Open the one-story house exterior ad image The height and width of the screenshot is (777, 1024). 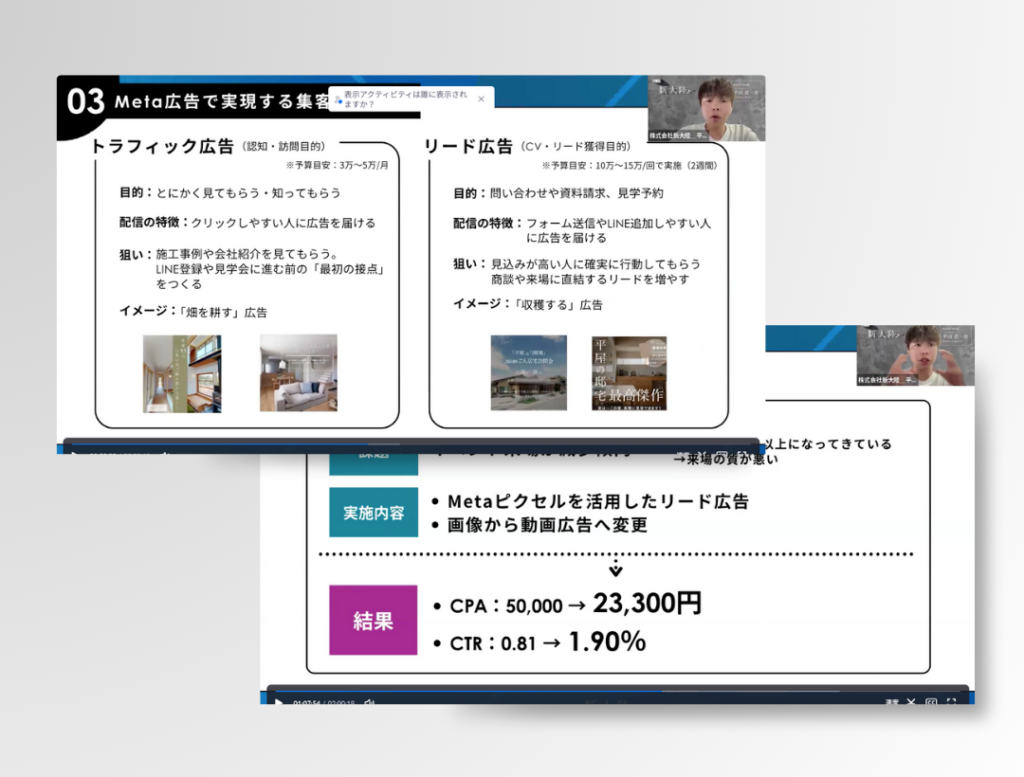click(528, 372)
